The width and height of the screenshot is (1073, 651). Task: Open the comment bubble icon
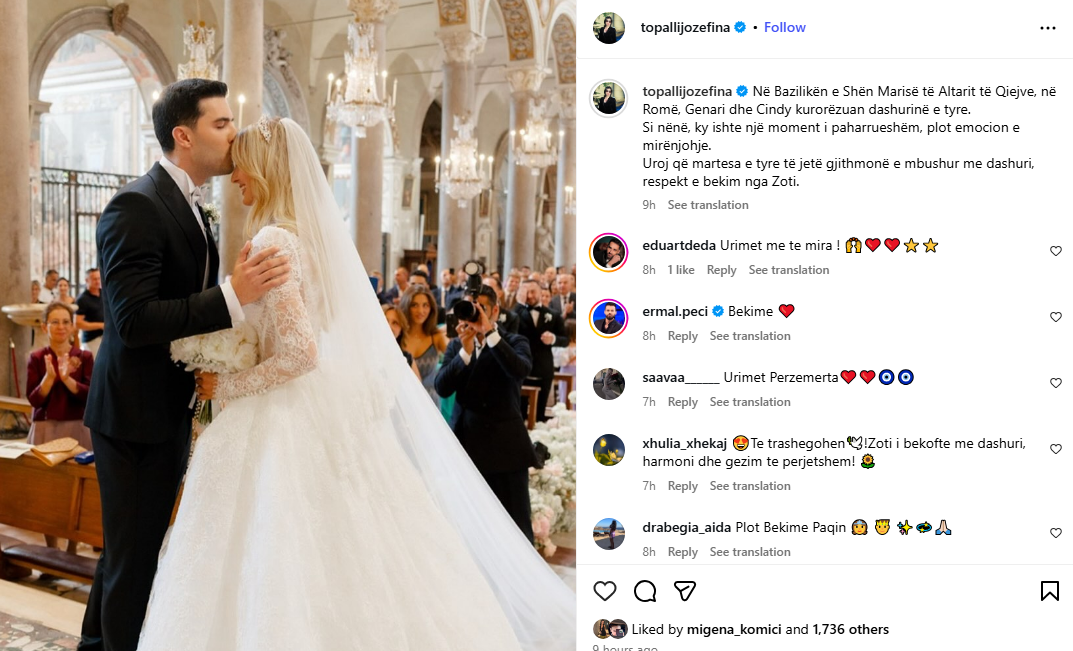(645, 591)
